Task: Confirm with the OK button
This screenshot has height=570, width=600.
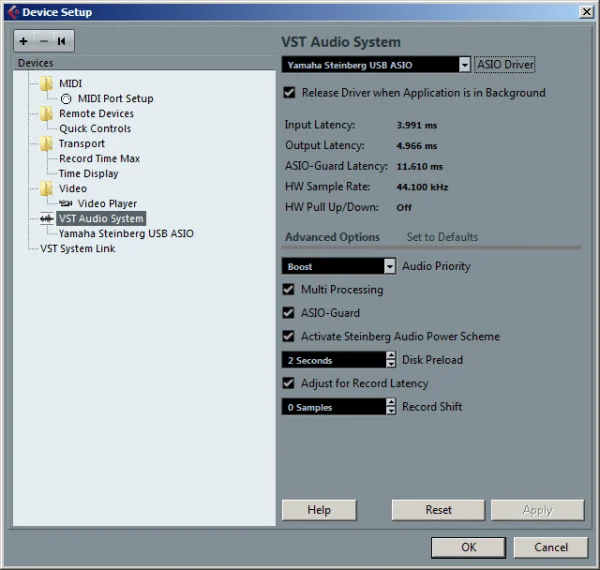Action: point(469,547)
